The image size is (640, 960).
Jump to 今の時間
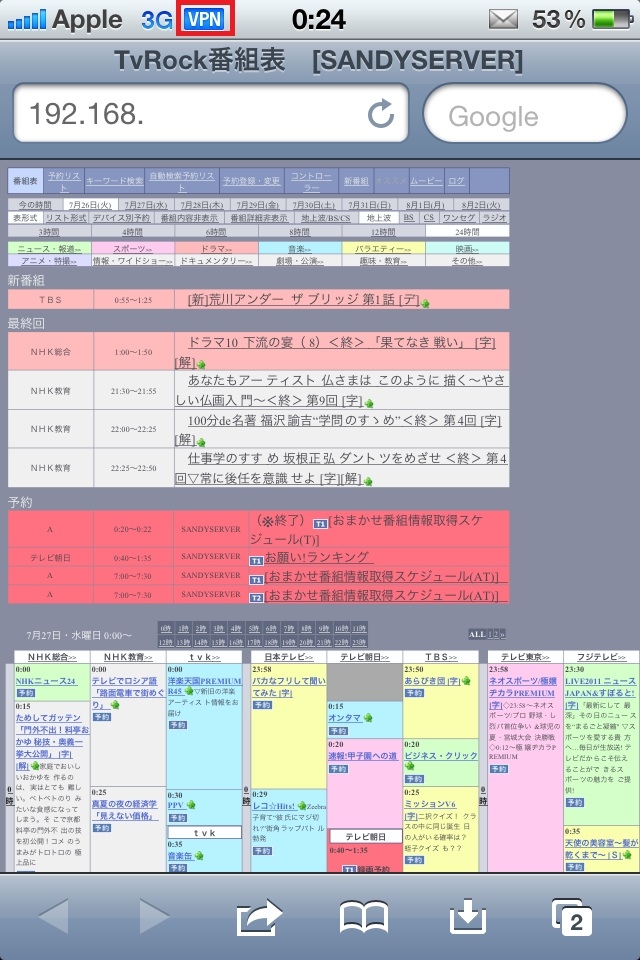pyautogui.click(x=35, y=205)
